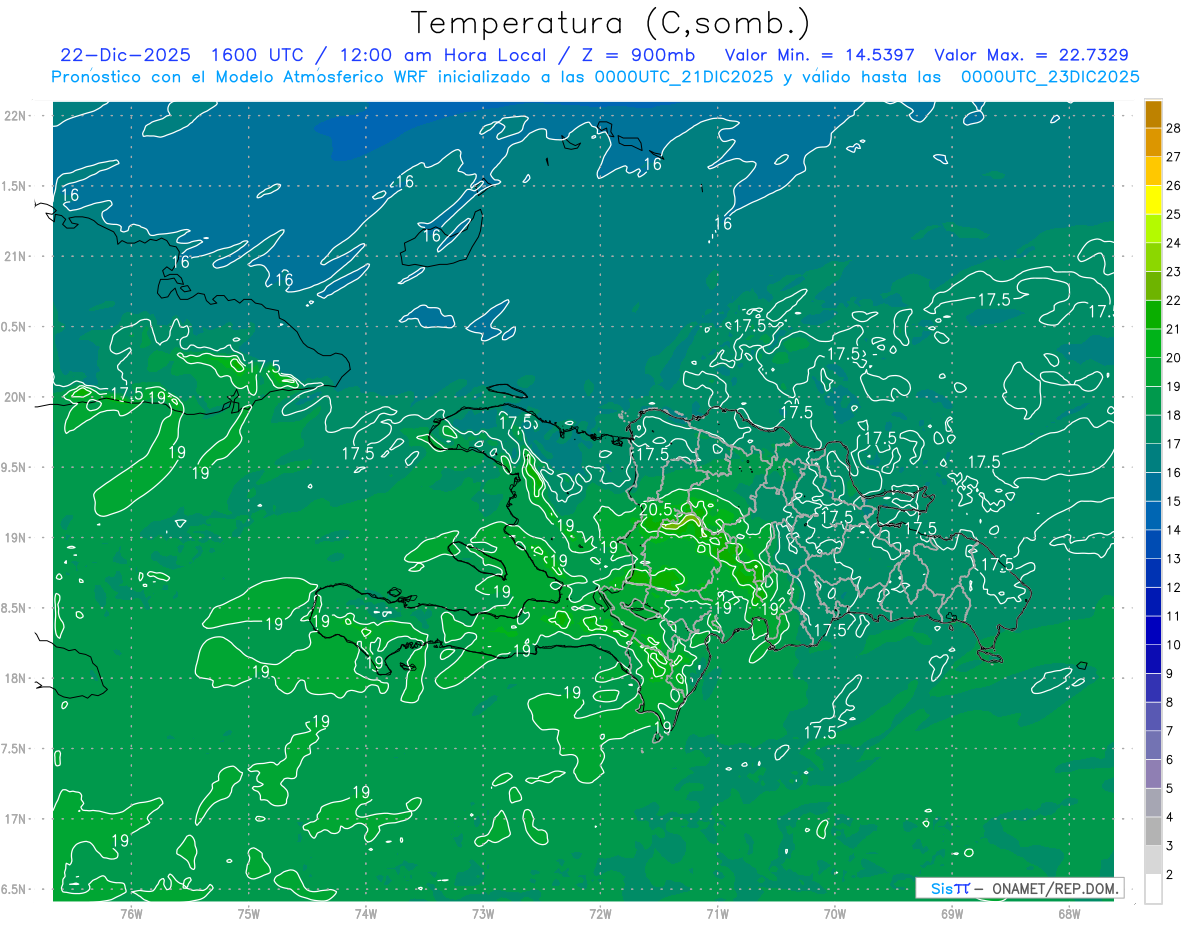Click the "68W" longitude axis label
The width and height of the screenshot is (1200, 927).
[1069, 913]
